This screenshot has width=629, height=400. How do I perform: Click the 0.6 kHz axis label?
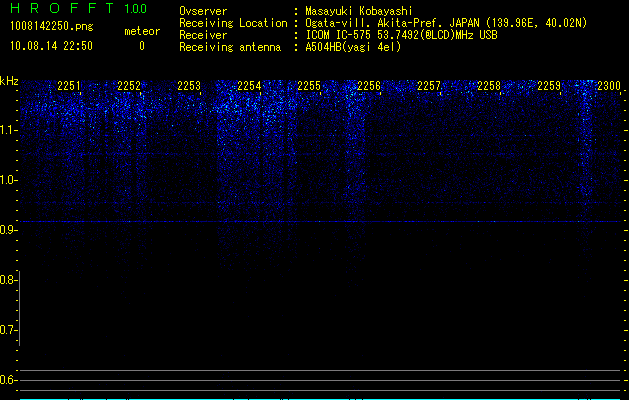[x=7, y=380]
